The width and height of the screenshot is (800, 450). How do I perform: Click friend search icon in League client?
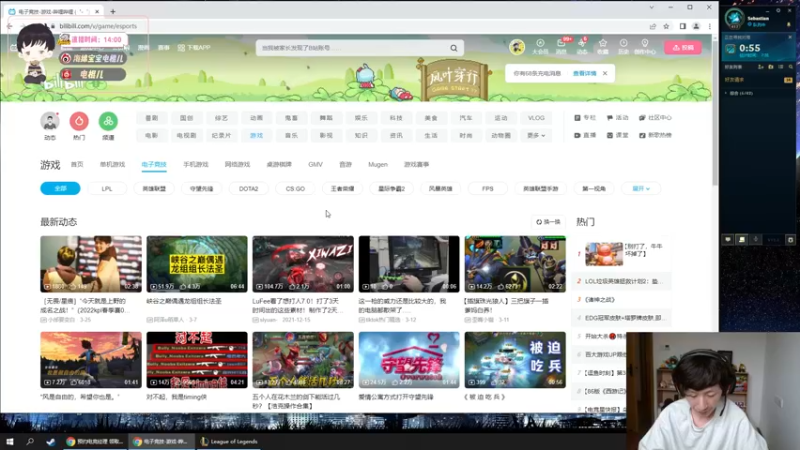point(791,67)
